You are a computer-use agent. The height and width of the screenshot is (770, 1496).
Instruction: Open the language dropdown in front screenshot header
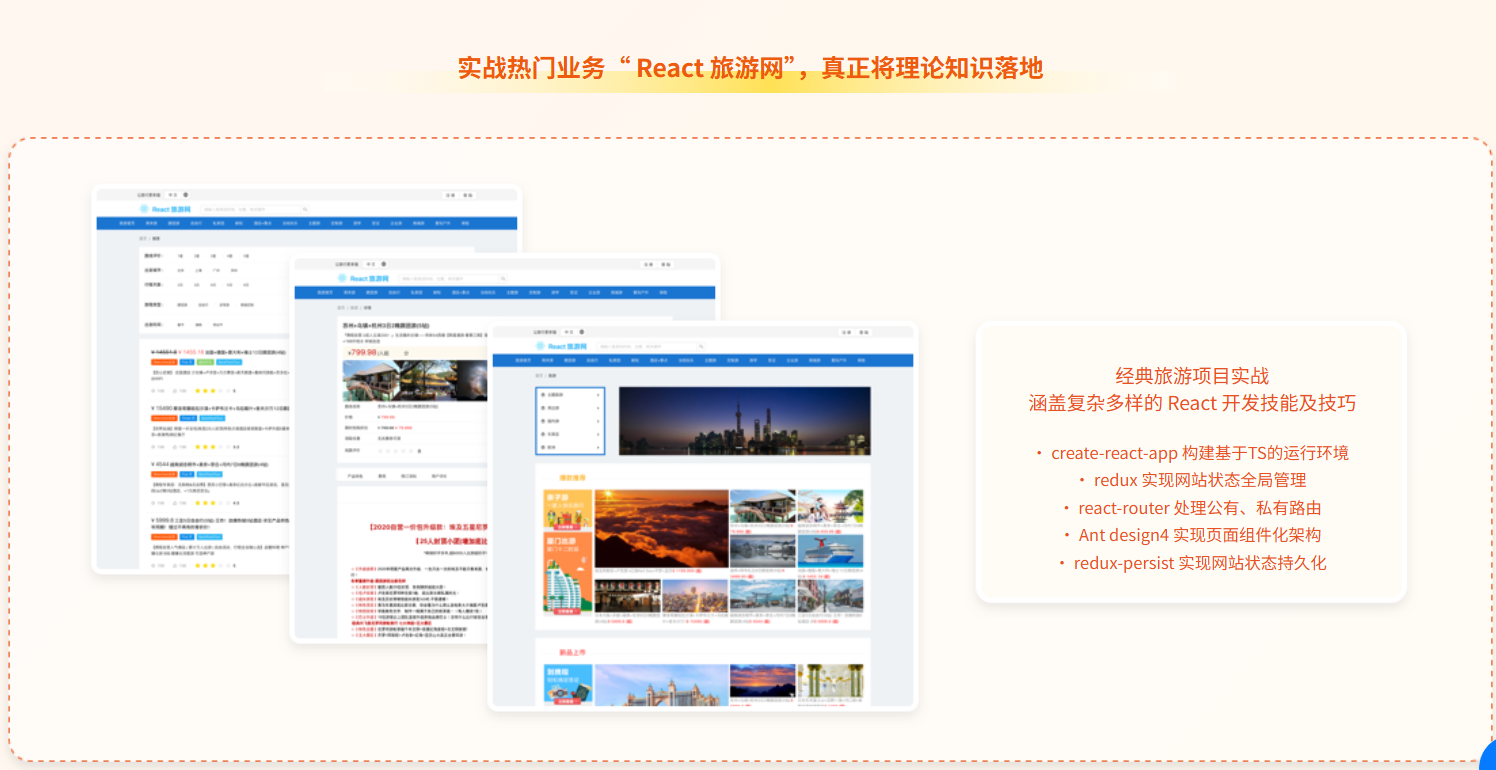click(569, 331)
